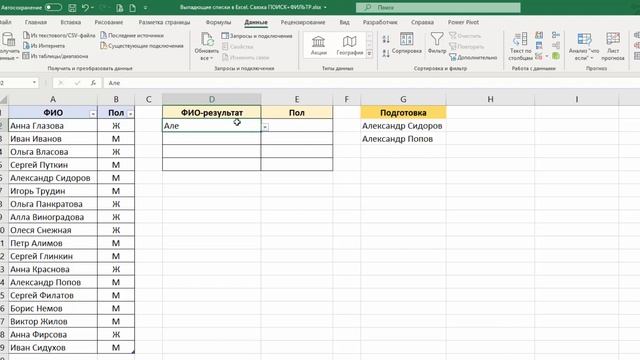Open the Справка ribbon tab
This screenshot has width=640, height=360.
coord(422,22)
